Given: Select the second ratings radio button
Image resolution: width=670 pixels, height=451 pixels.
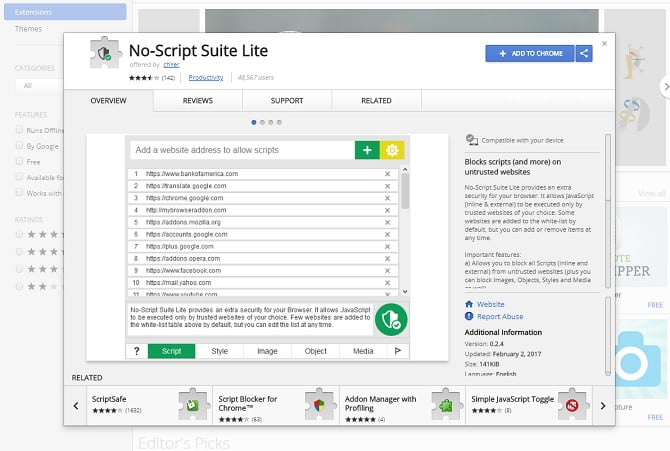Looking at the screenshot, I should click(19, 252).
